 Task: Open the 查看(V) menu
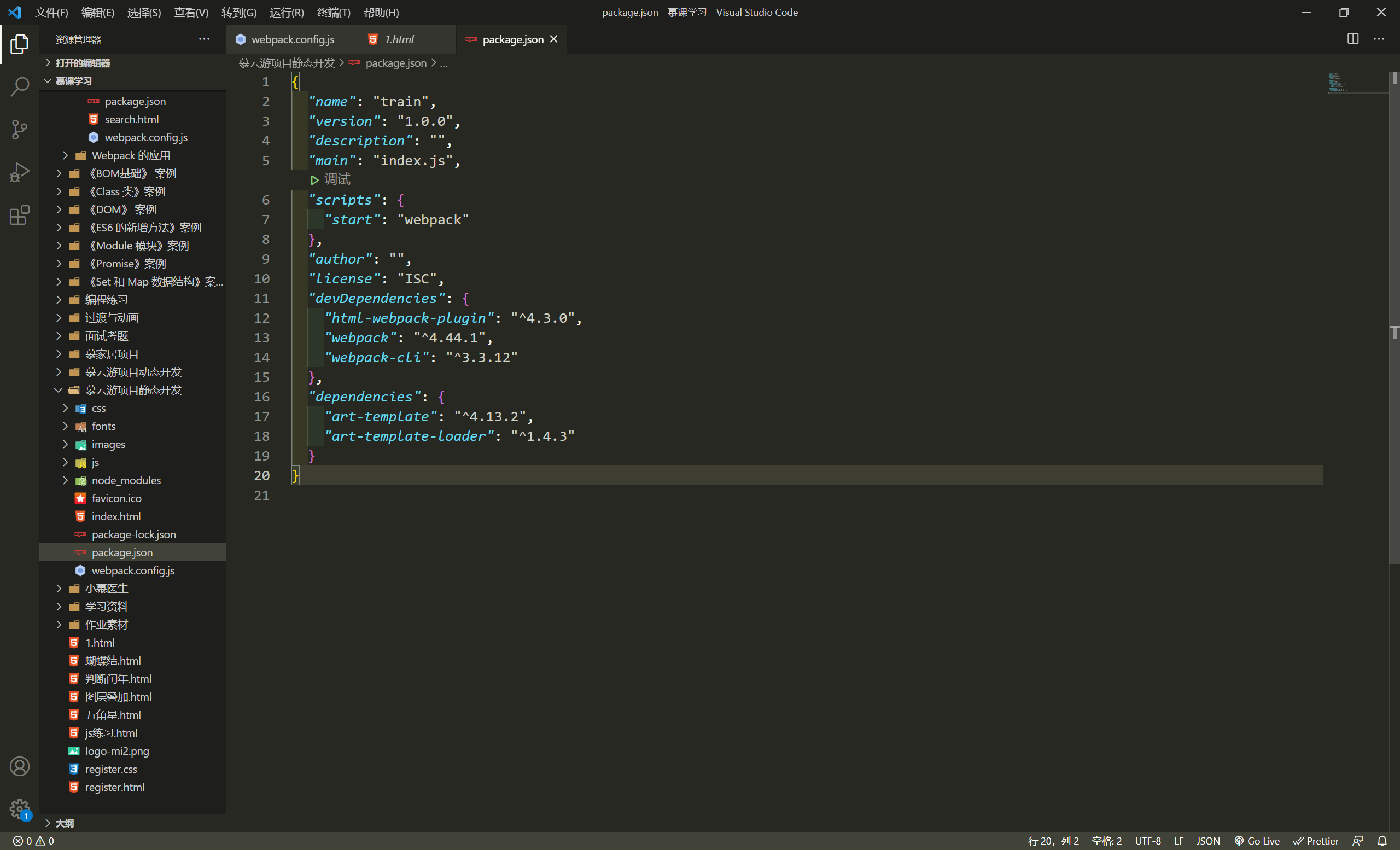[x=191, y=12]
